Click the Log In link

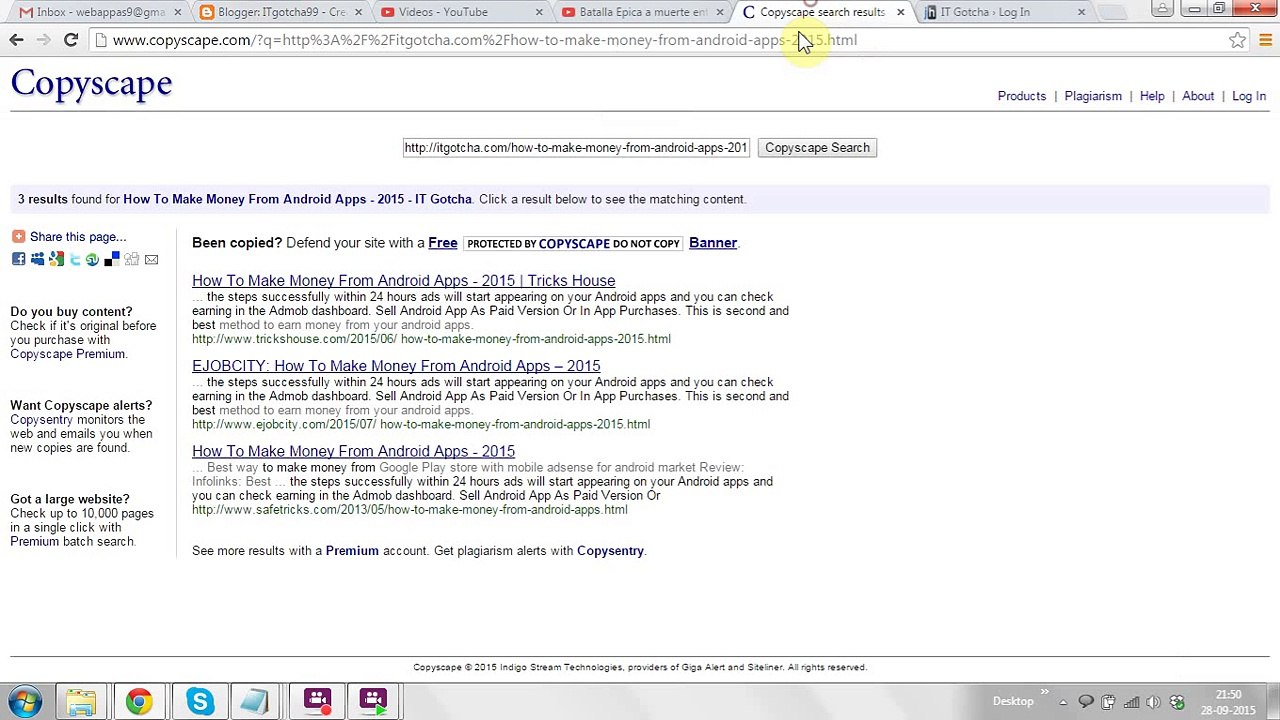click(1249, 96)
